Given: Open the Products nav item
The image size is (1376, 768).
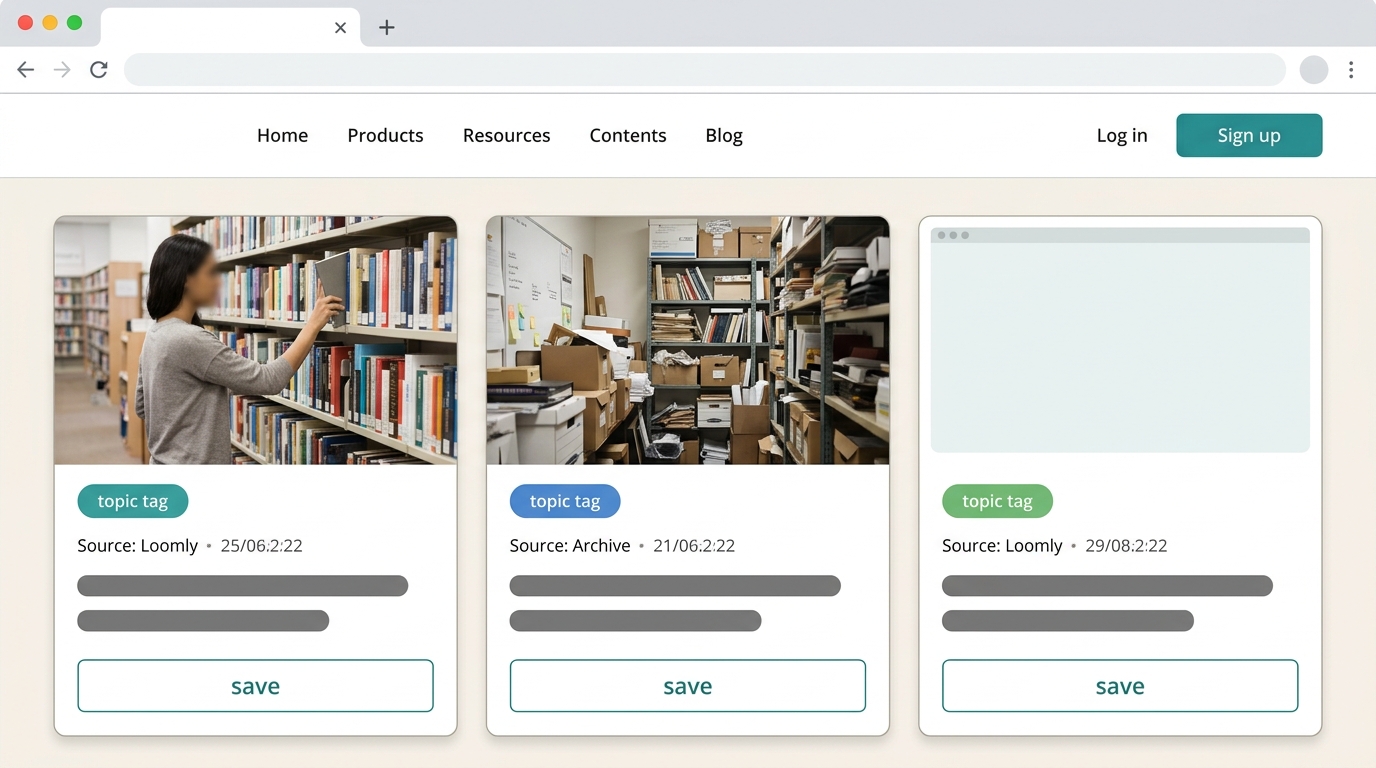Looking at the screenshot, I should click(385, 135).
